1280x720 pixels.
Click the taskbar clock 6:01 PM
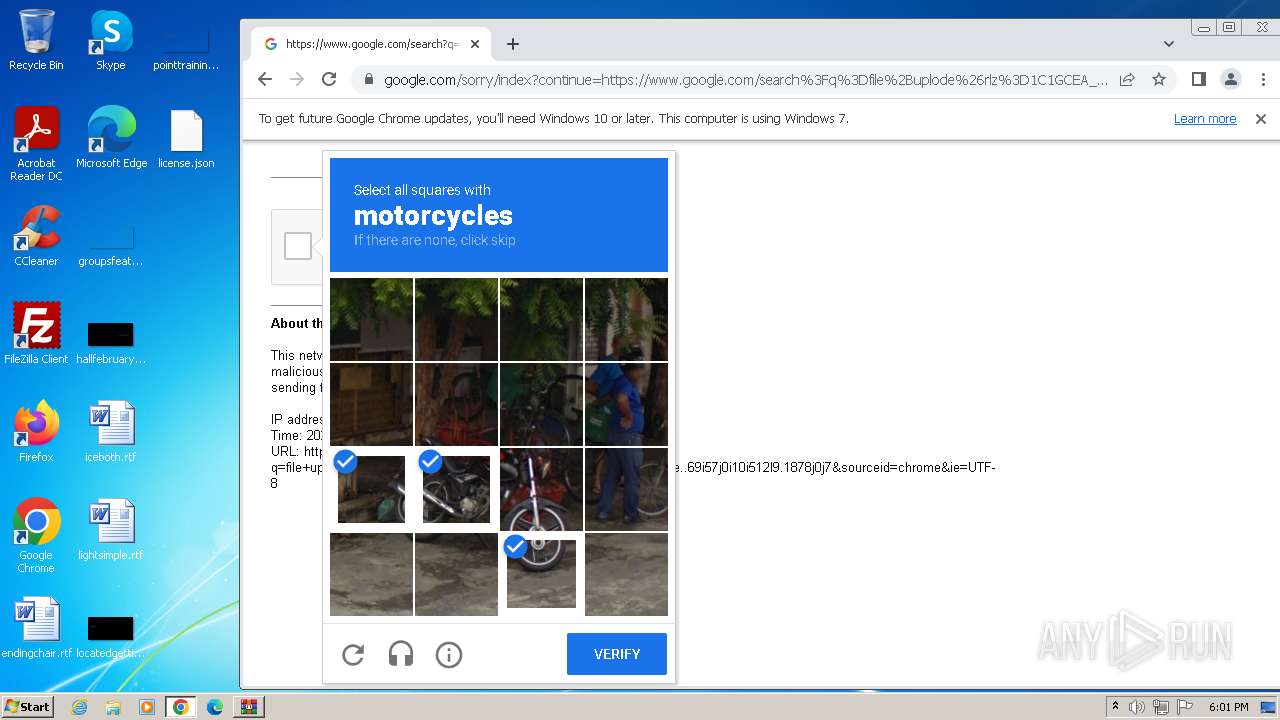tap(1228, 707)
